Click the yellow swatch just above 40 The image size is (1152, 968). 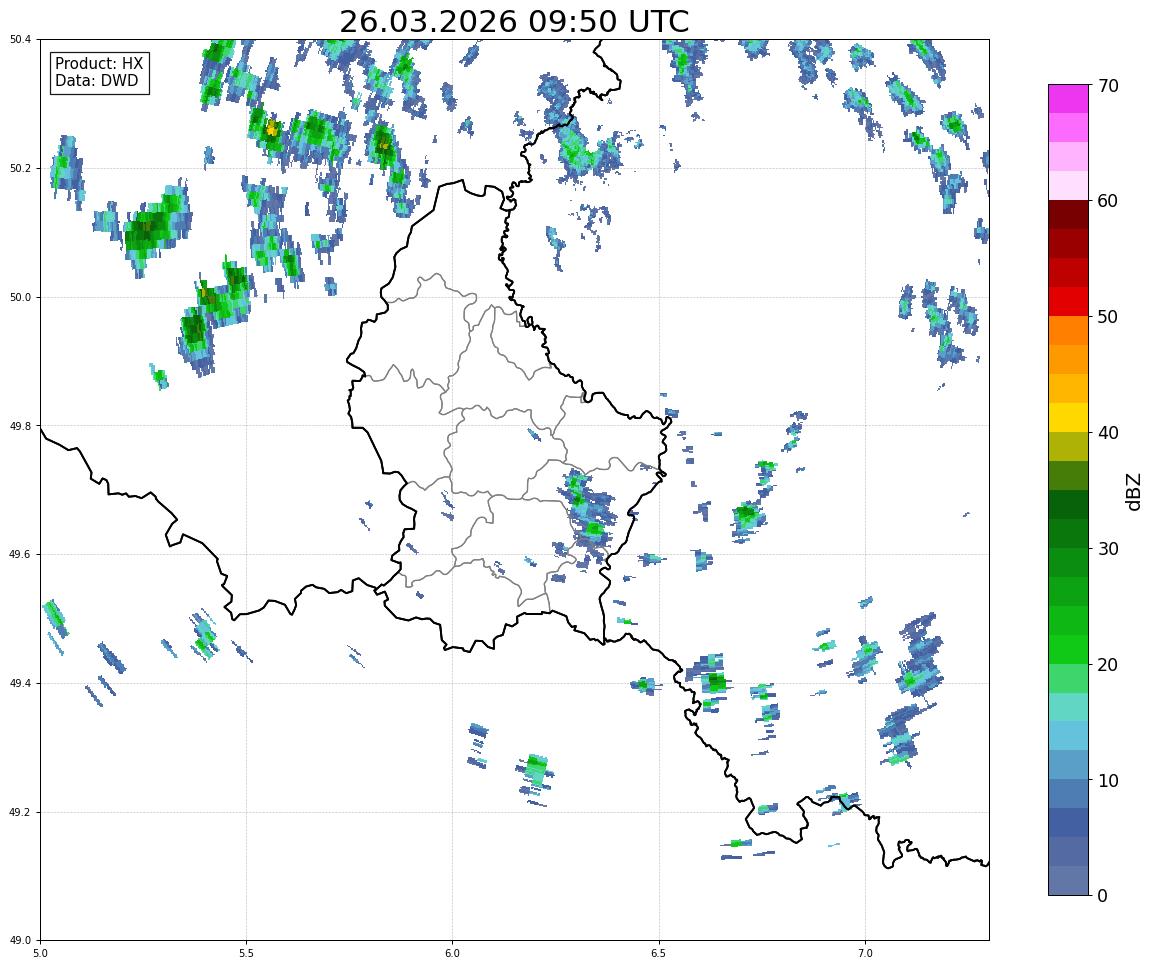pos(1068,417)
